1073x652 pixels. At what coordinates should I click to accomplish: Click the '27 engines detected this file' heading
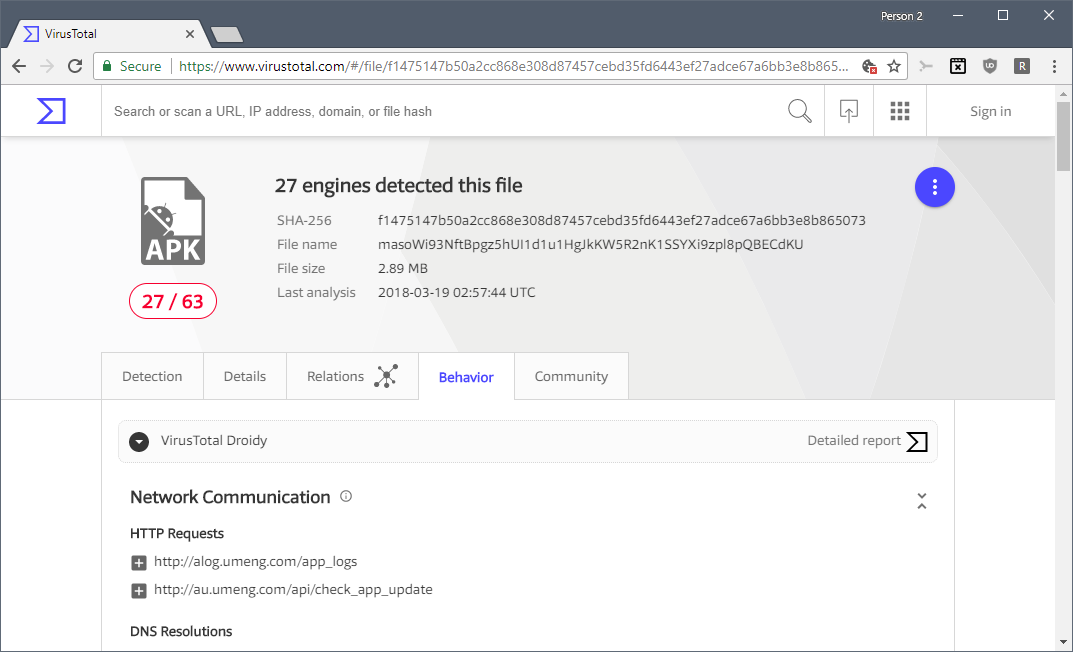[398, 185]
